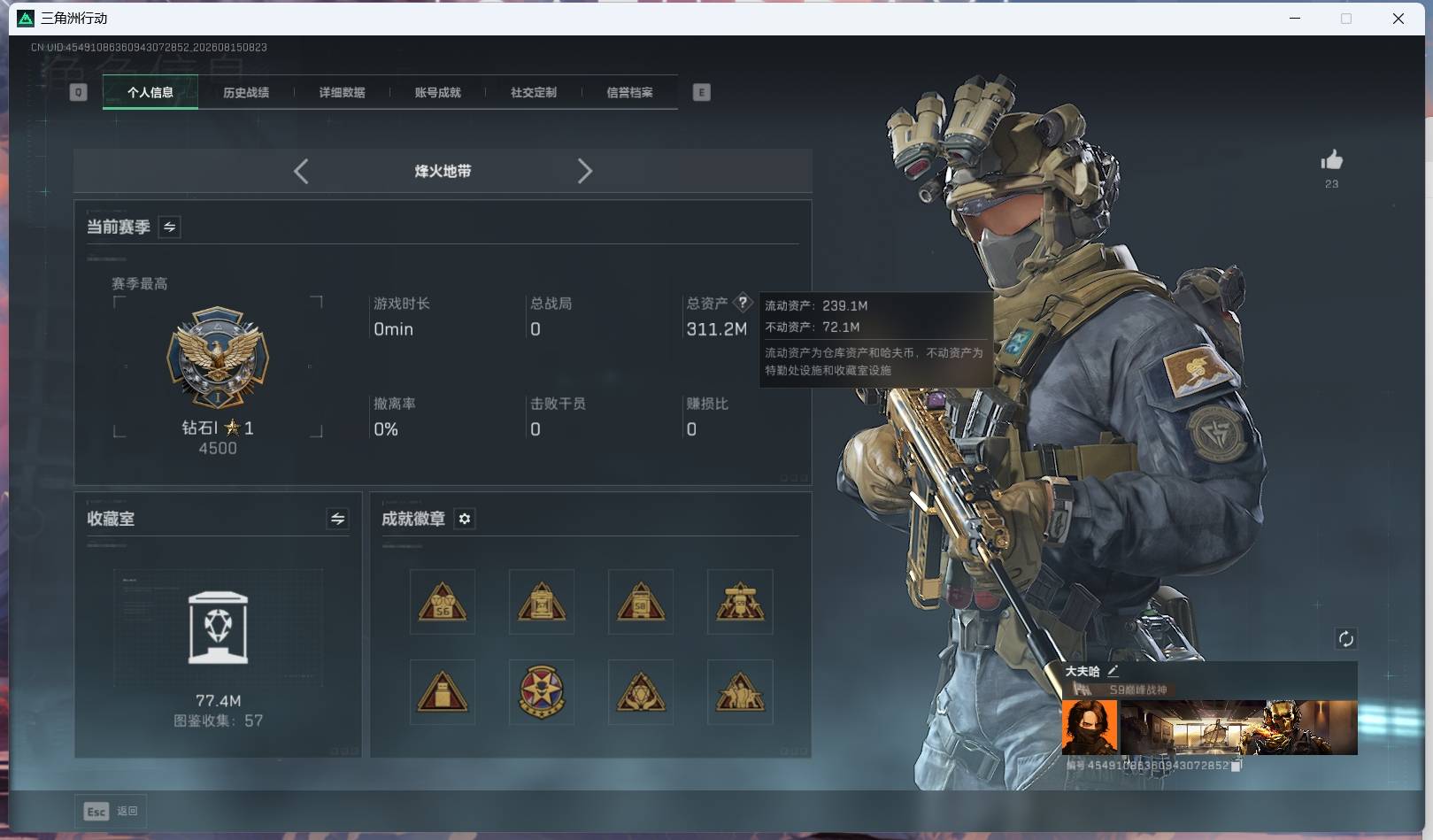Image resolution: width=1433 pixels, height=840 pixels.
Task: Edit the nickname 大夫哈 with pencil icon
Action: (1113, 671)
